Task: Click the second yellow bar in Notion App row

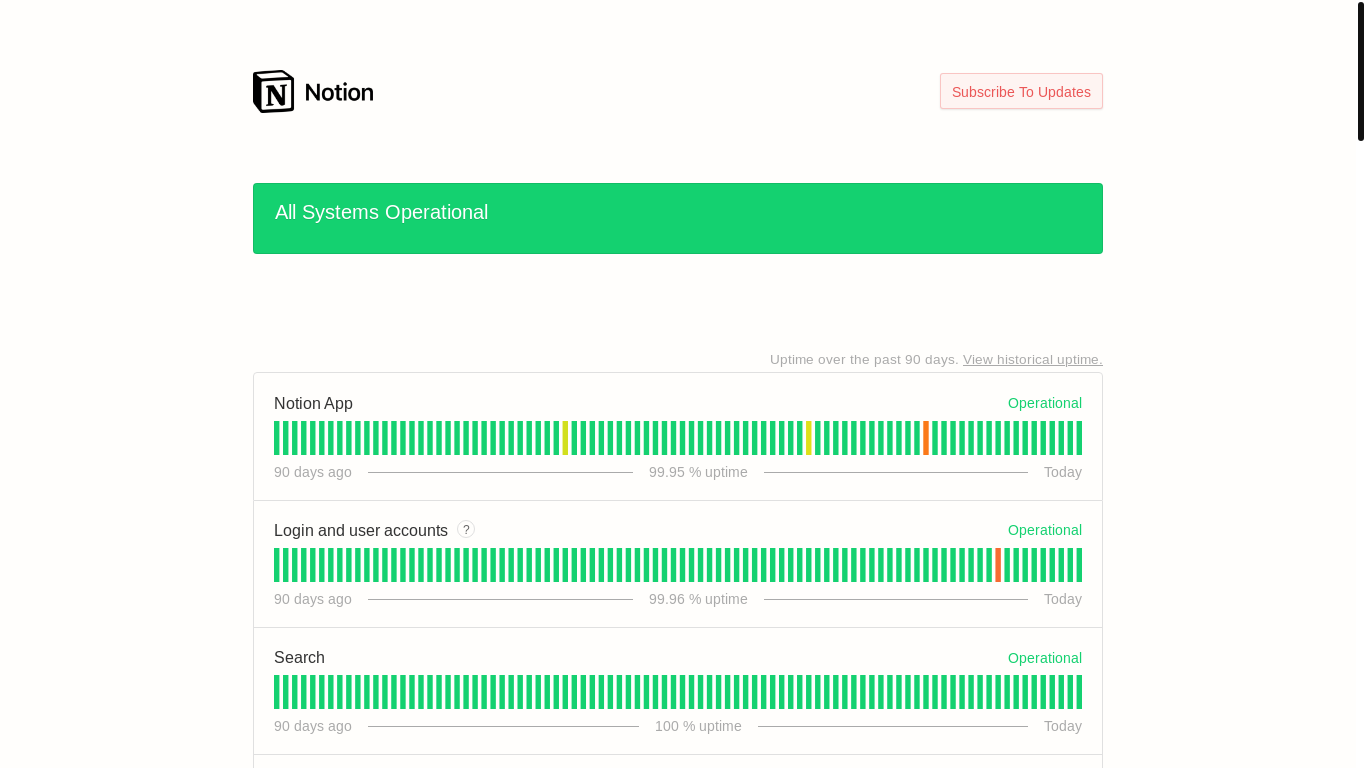Action: coord(809,438)
